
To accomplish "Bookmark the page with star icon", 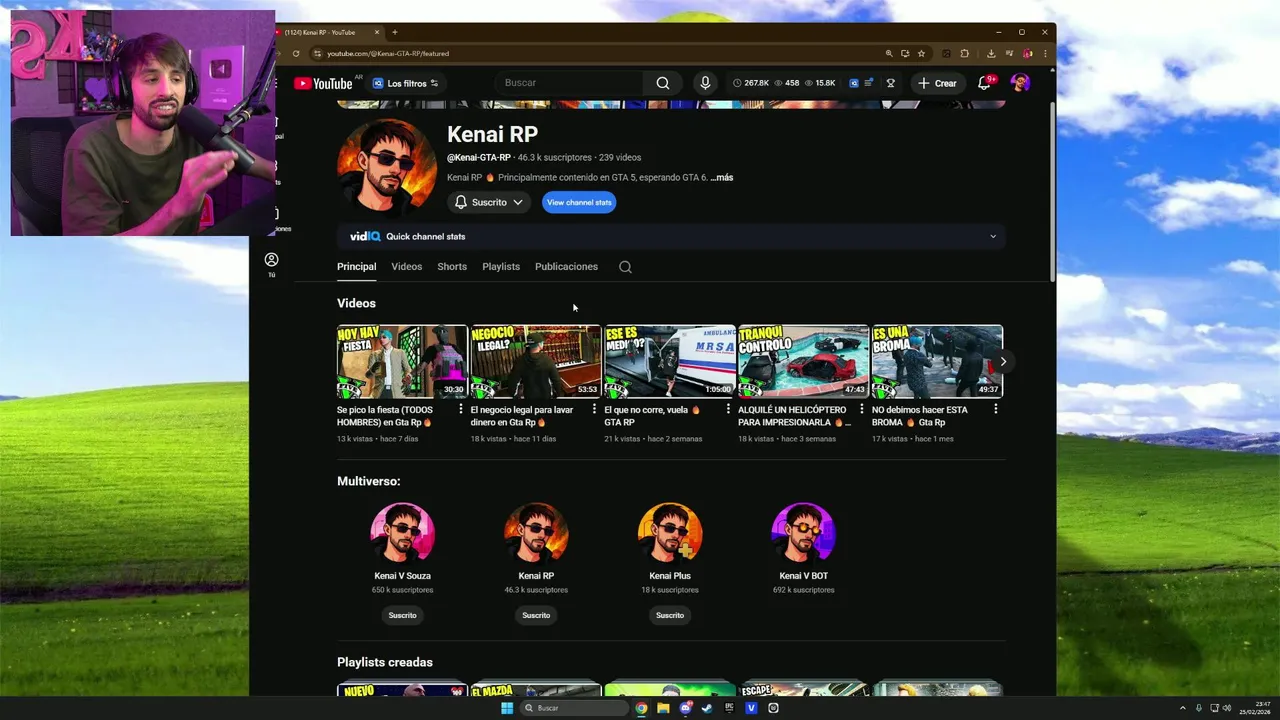I will click(x=921, y=53).
